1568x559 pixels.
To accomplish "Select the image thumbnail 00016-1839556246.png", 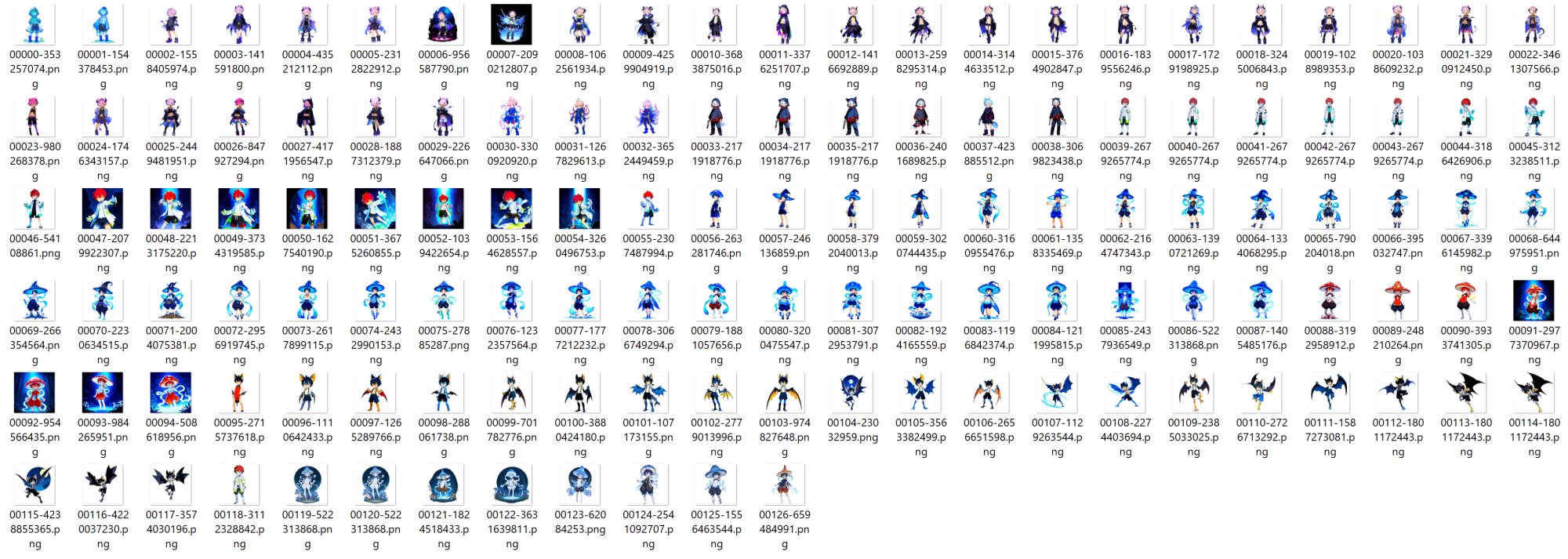I will [x=1126, y=24].
